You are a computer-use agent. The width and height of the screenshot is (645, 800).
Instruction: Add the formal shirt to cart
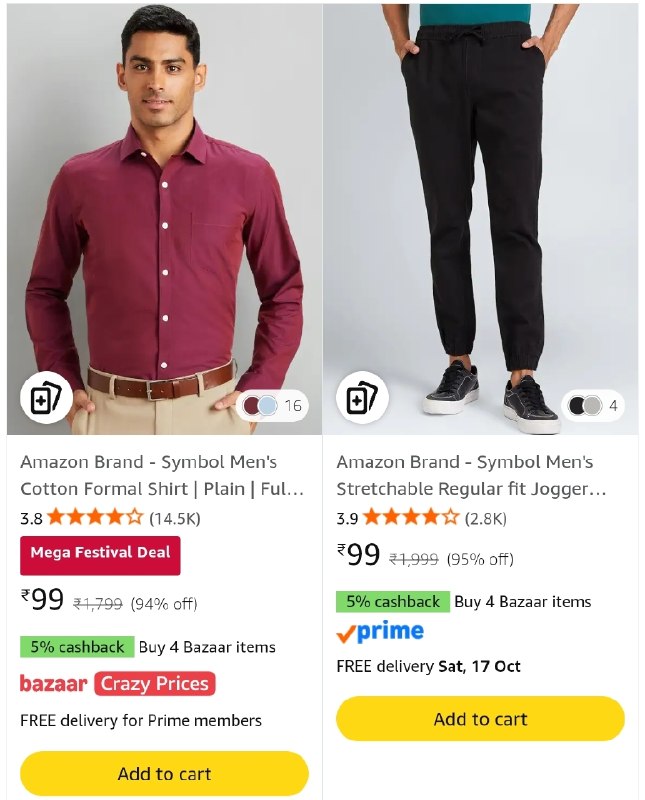click(164, 773)
